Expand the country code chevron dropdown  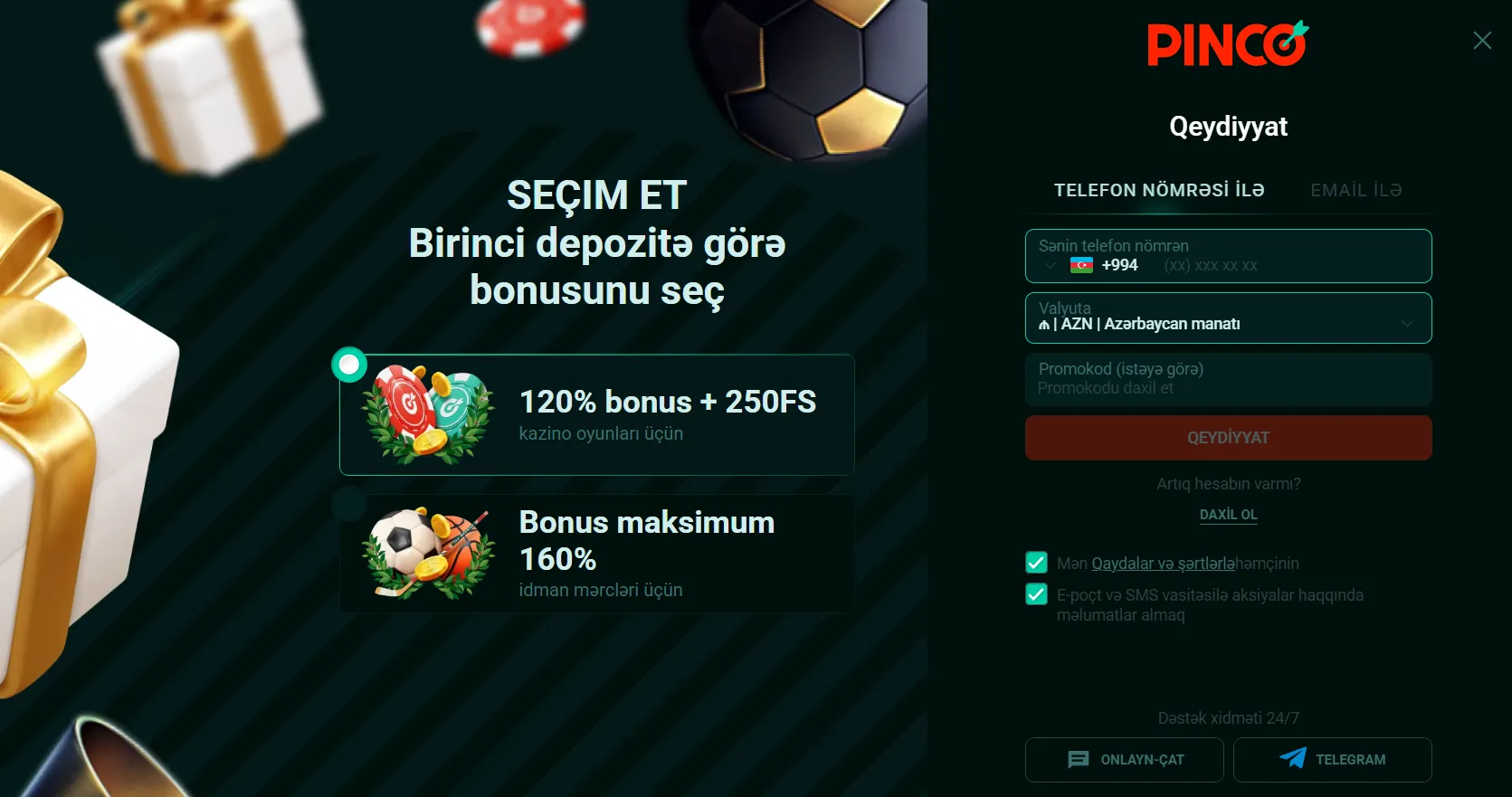click(x=1050, y=266)
